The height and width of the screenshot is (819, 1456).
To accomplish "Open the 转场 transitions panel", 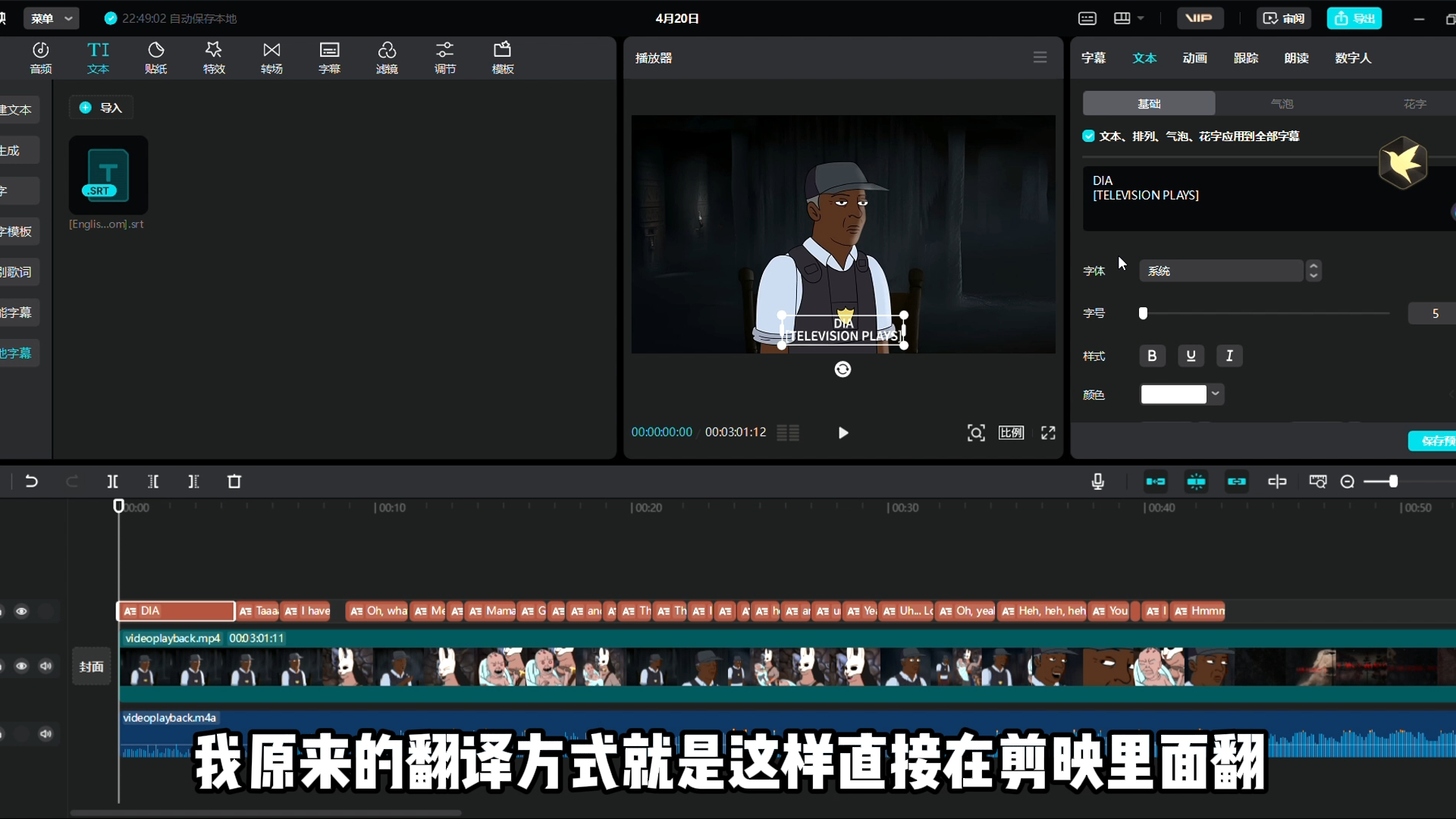I will coord(271,58).
